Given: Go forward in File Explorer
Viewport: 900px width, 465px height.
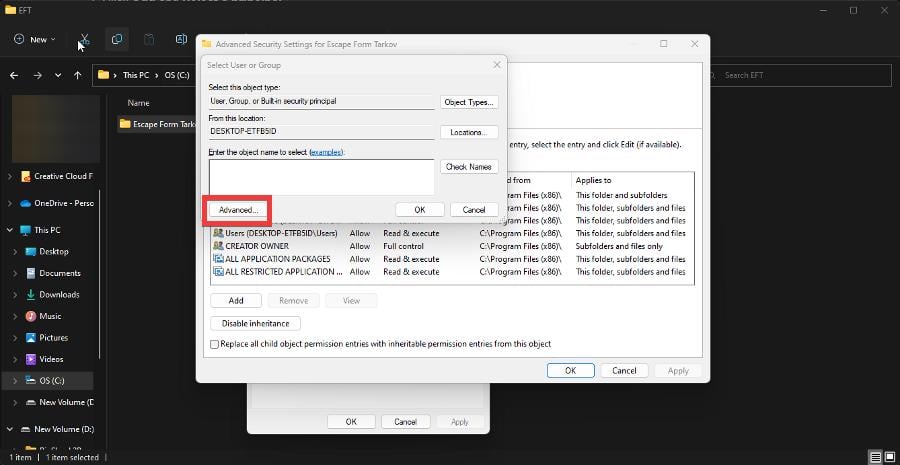Looking at the screenshot, I should tap(37, 75).
